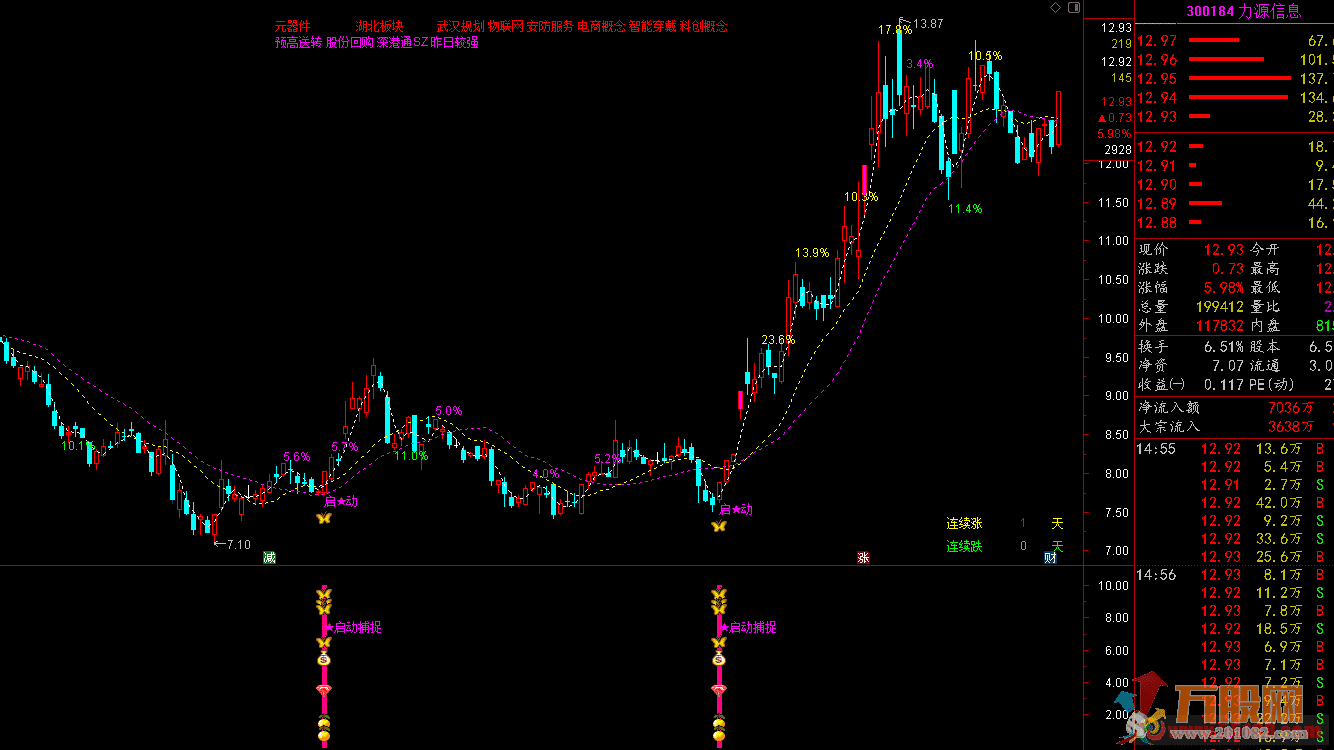Select the 昨日较强 tag
This screenshot has height=750, width=1334.
click(454, 43)
